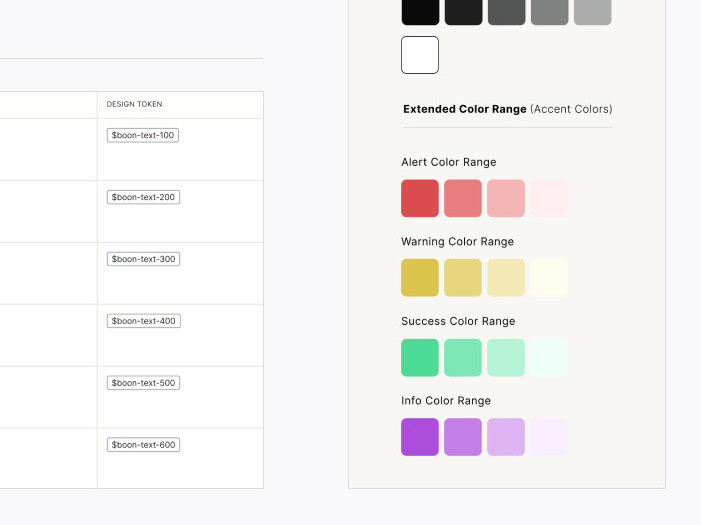This screenshot has width=701, height=525.
Task: Click the Alert Color Range label
Action: click(x=449, y=162)
